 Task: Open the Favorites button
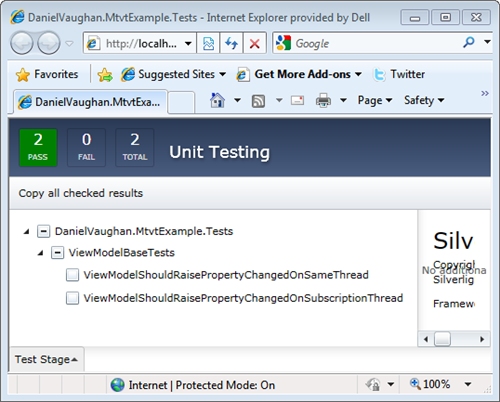[x=47, y=74]
